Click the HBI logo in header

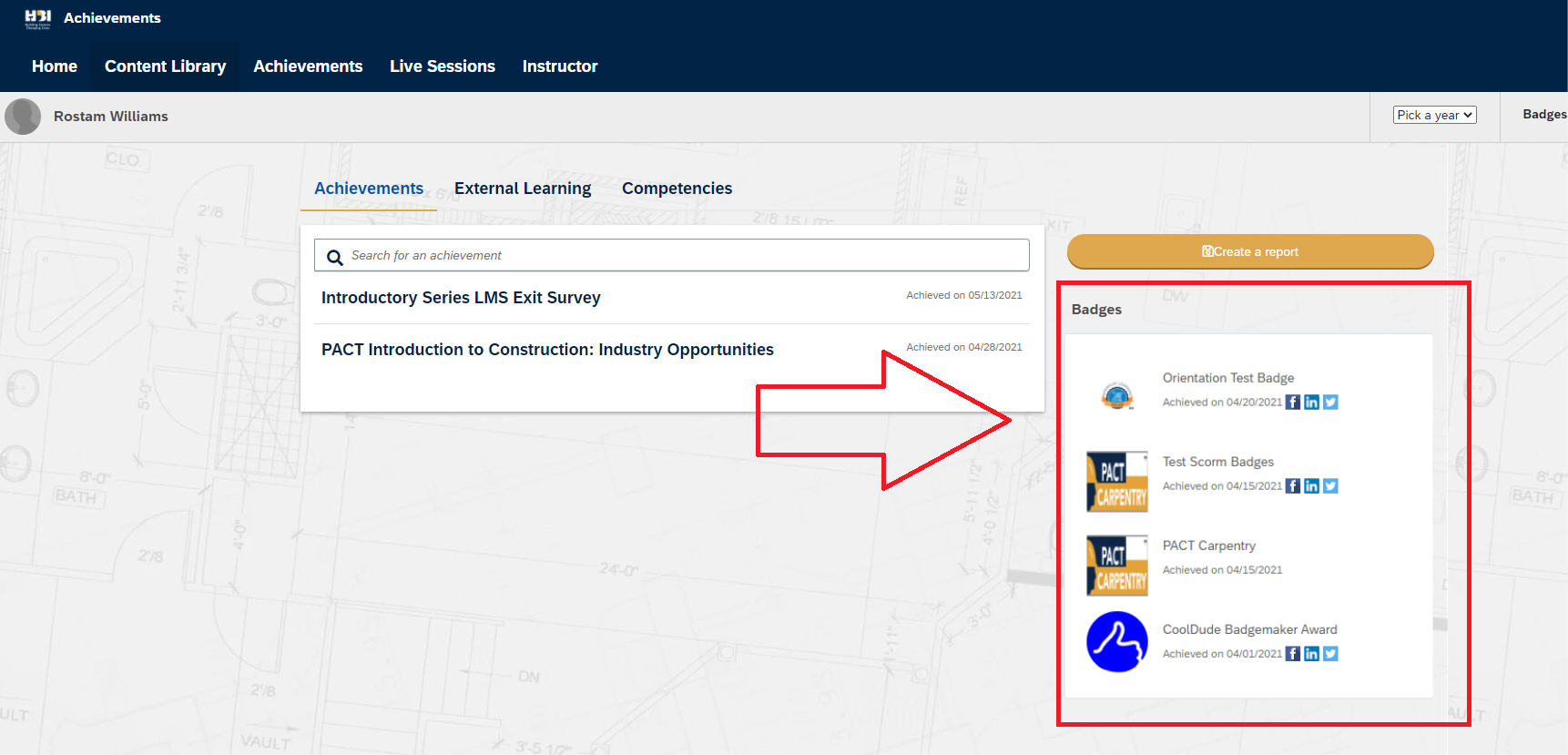point(37,18)
